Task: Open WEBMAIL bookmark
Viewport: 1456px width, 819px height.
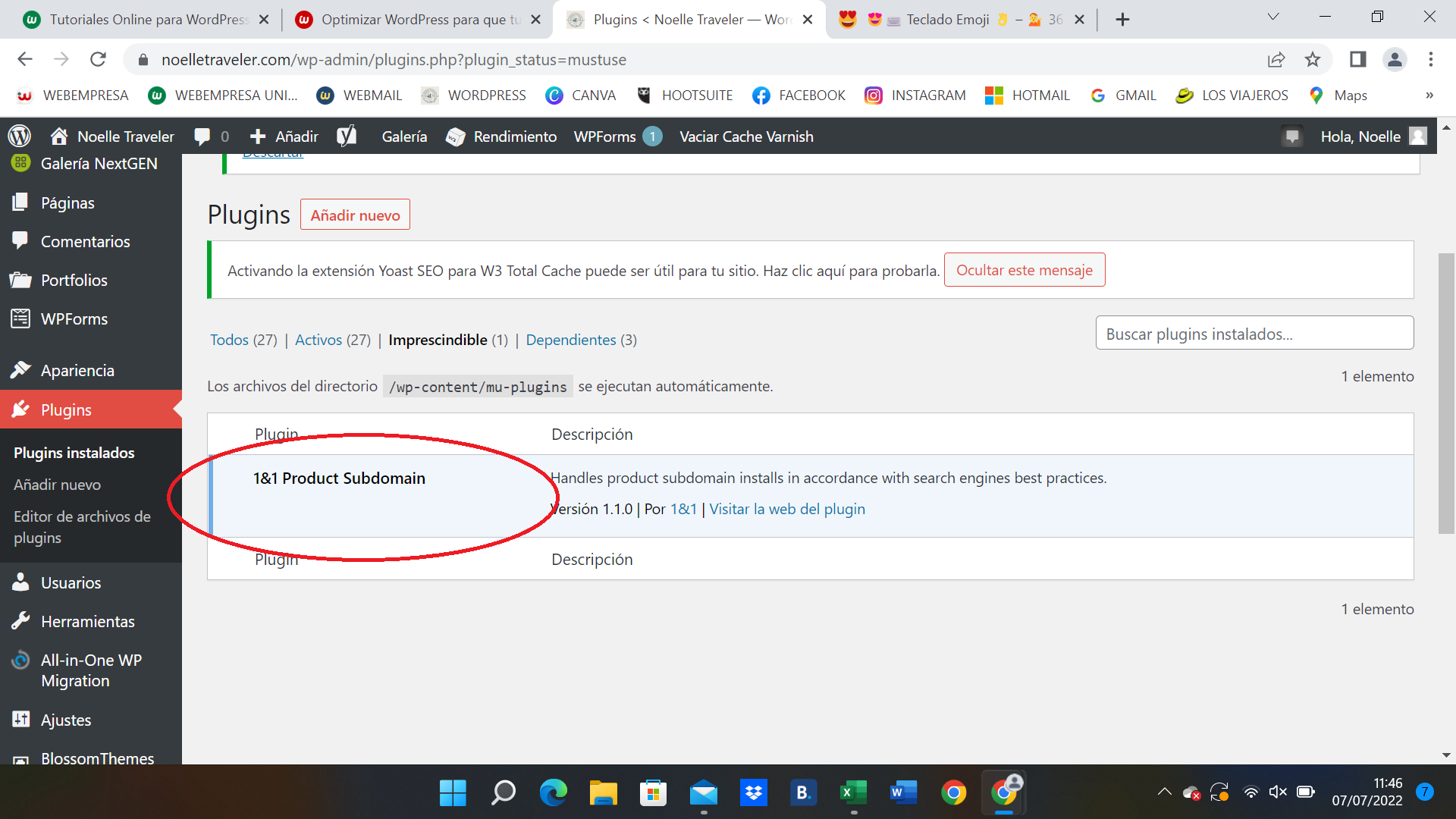Action: coord(359,95)
